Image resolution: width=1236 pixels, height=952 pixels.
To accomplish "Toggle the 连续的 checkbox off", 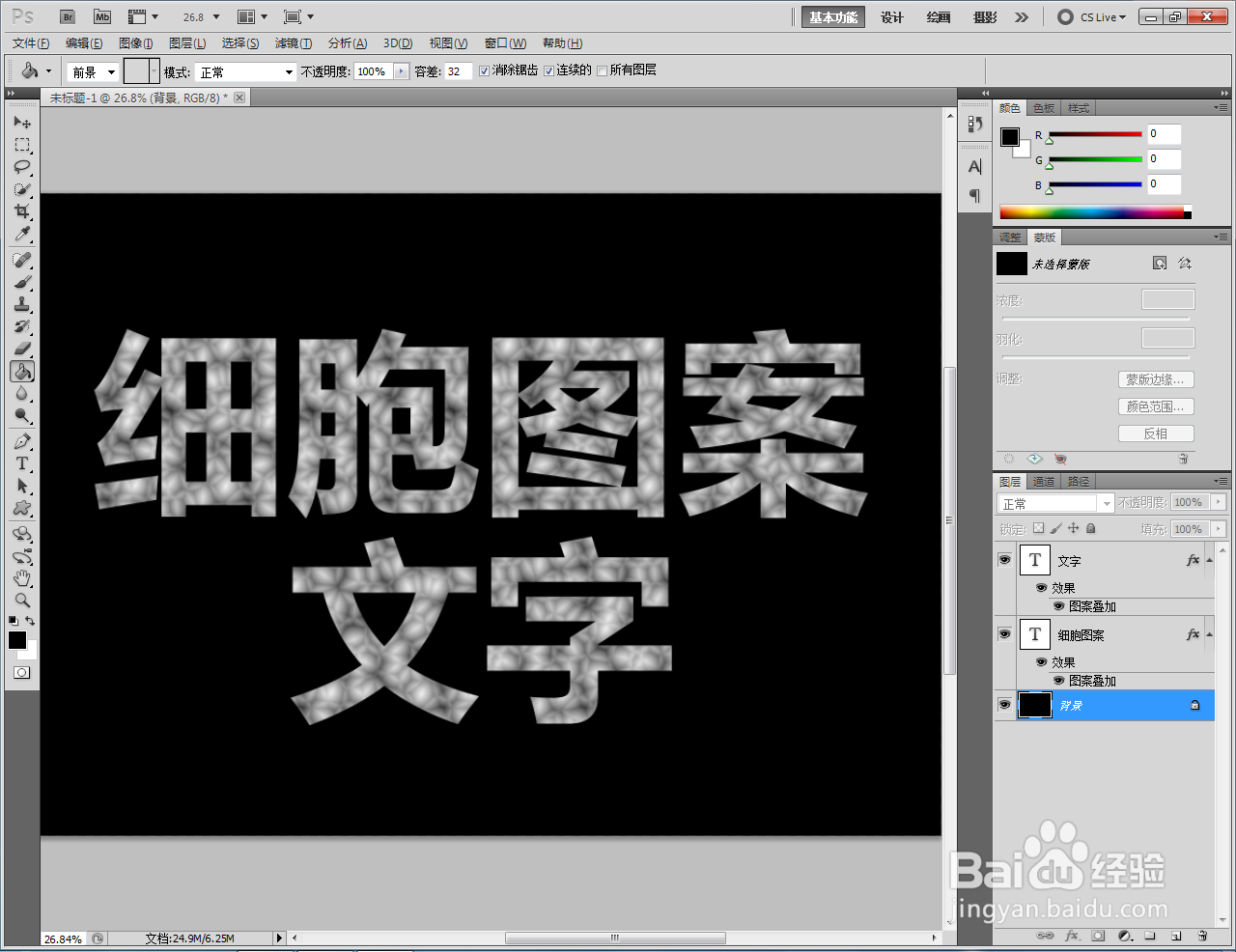I will (x=550, y=70).
